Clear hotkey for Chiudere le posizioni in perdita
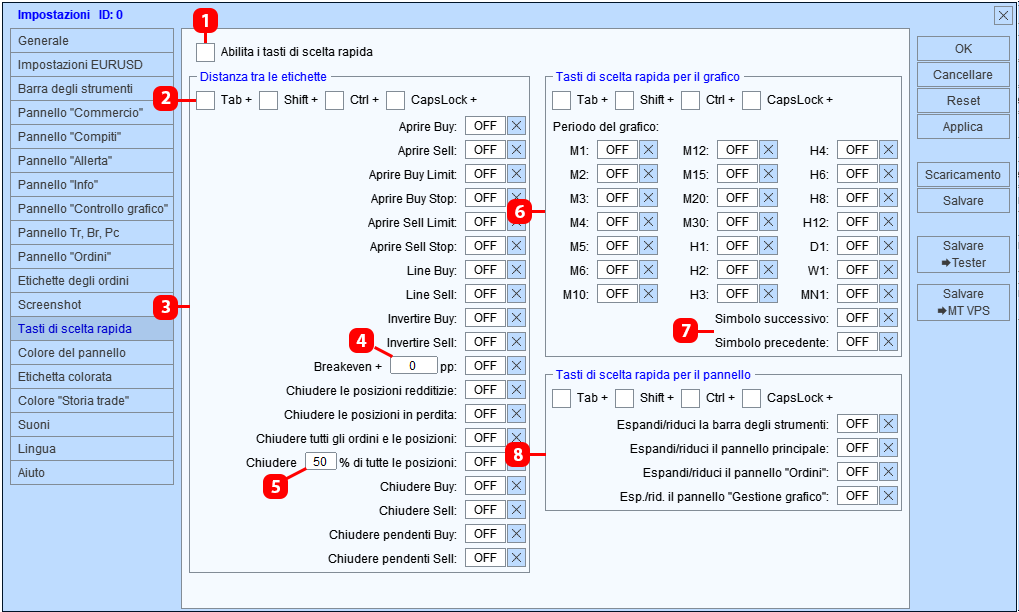 coord(517,414)
